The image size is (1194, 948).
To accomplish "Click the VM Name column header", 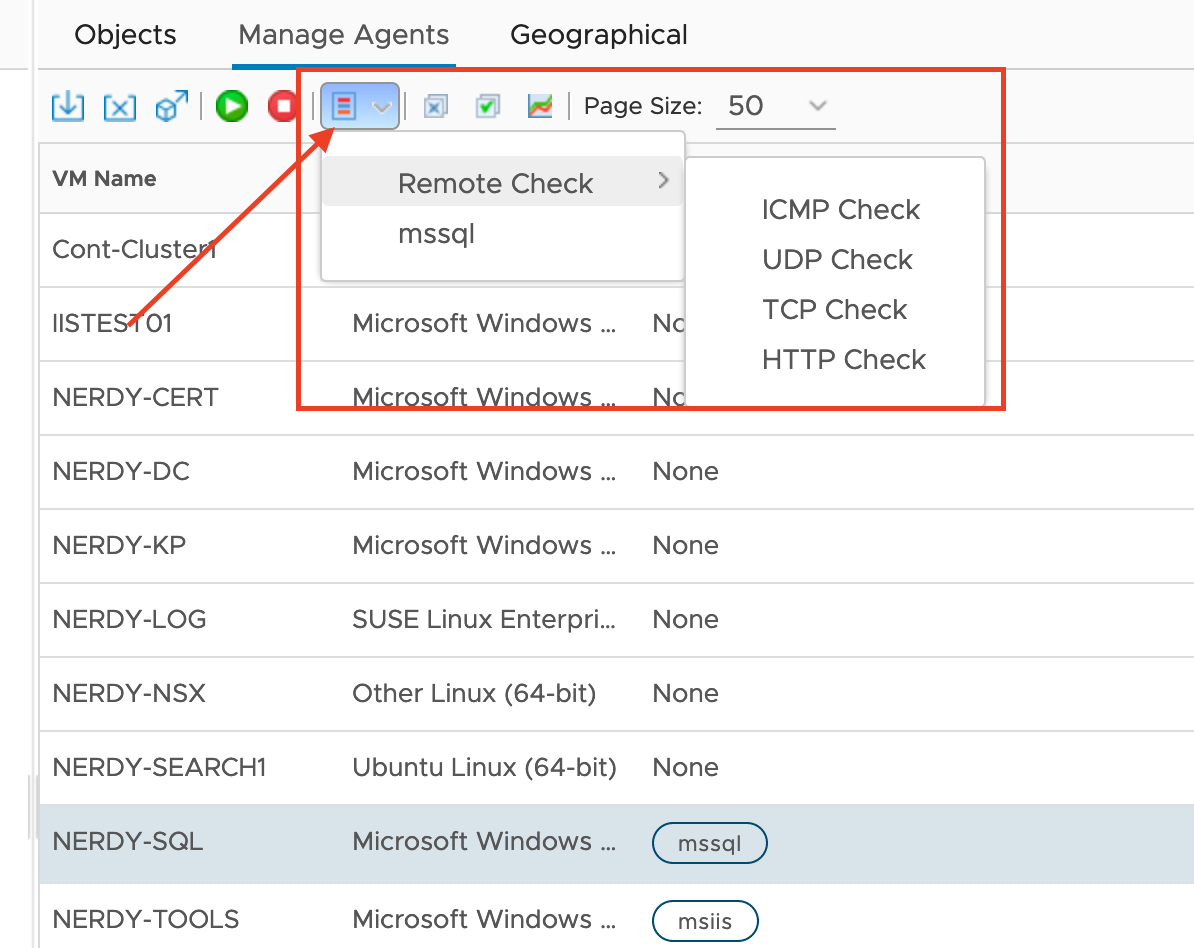I will 104,178.
